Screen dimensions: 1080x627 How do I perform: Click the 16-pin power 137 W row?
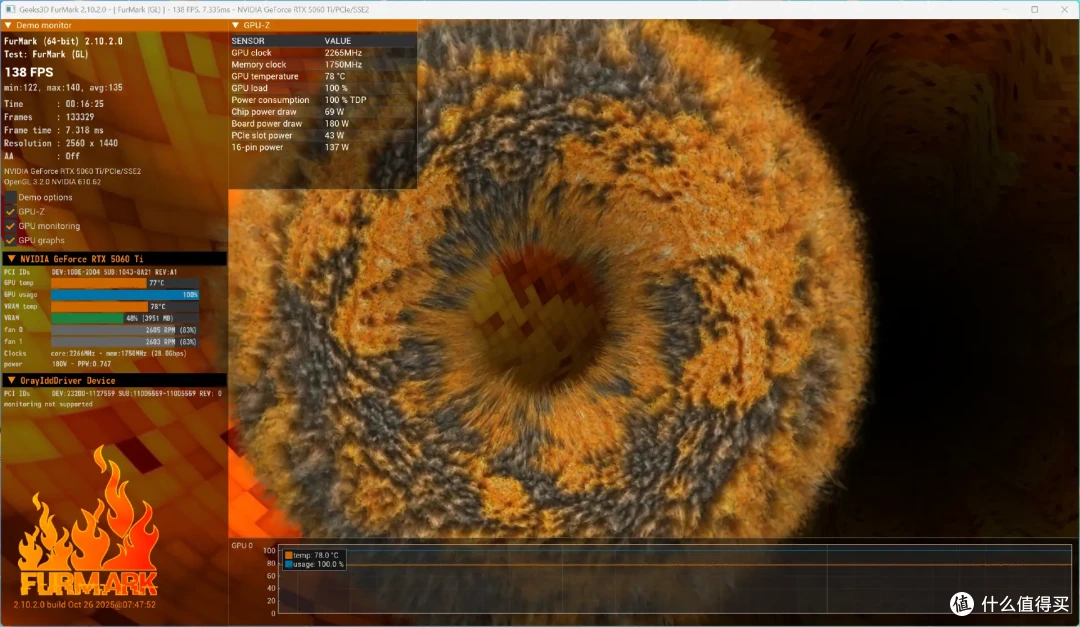[322, 147]
